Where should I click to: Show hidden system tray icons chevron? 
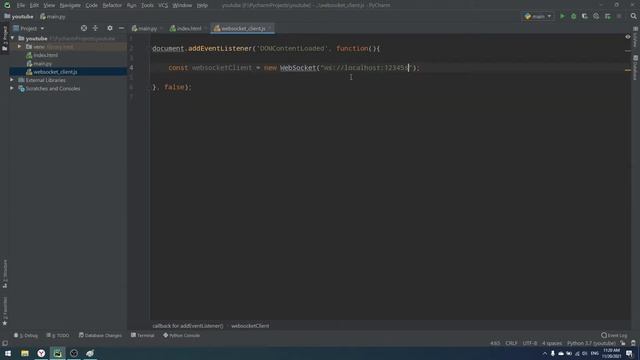[544, 353]
